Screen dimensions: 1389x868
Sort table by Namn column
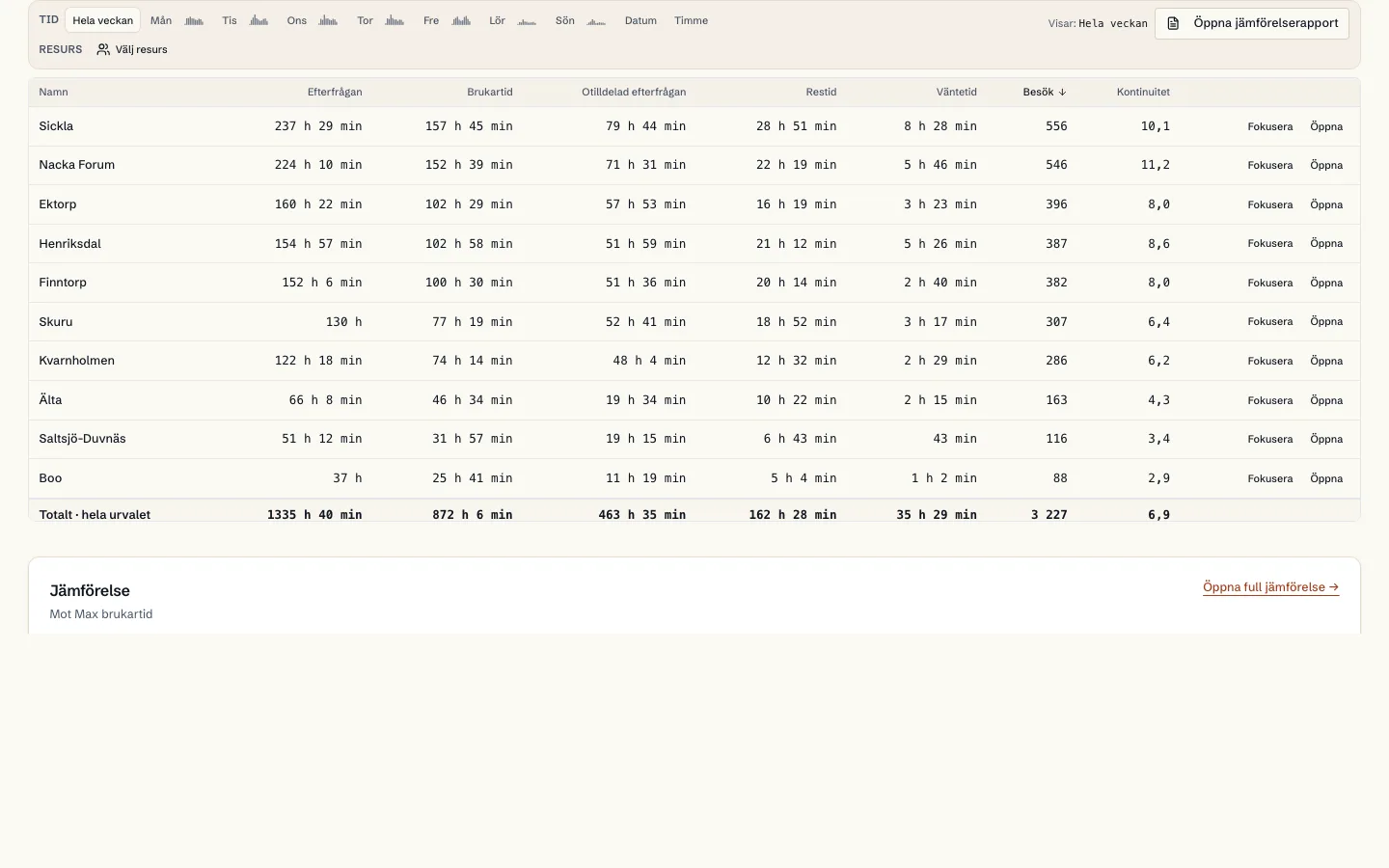[x=53, y=93]
